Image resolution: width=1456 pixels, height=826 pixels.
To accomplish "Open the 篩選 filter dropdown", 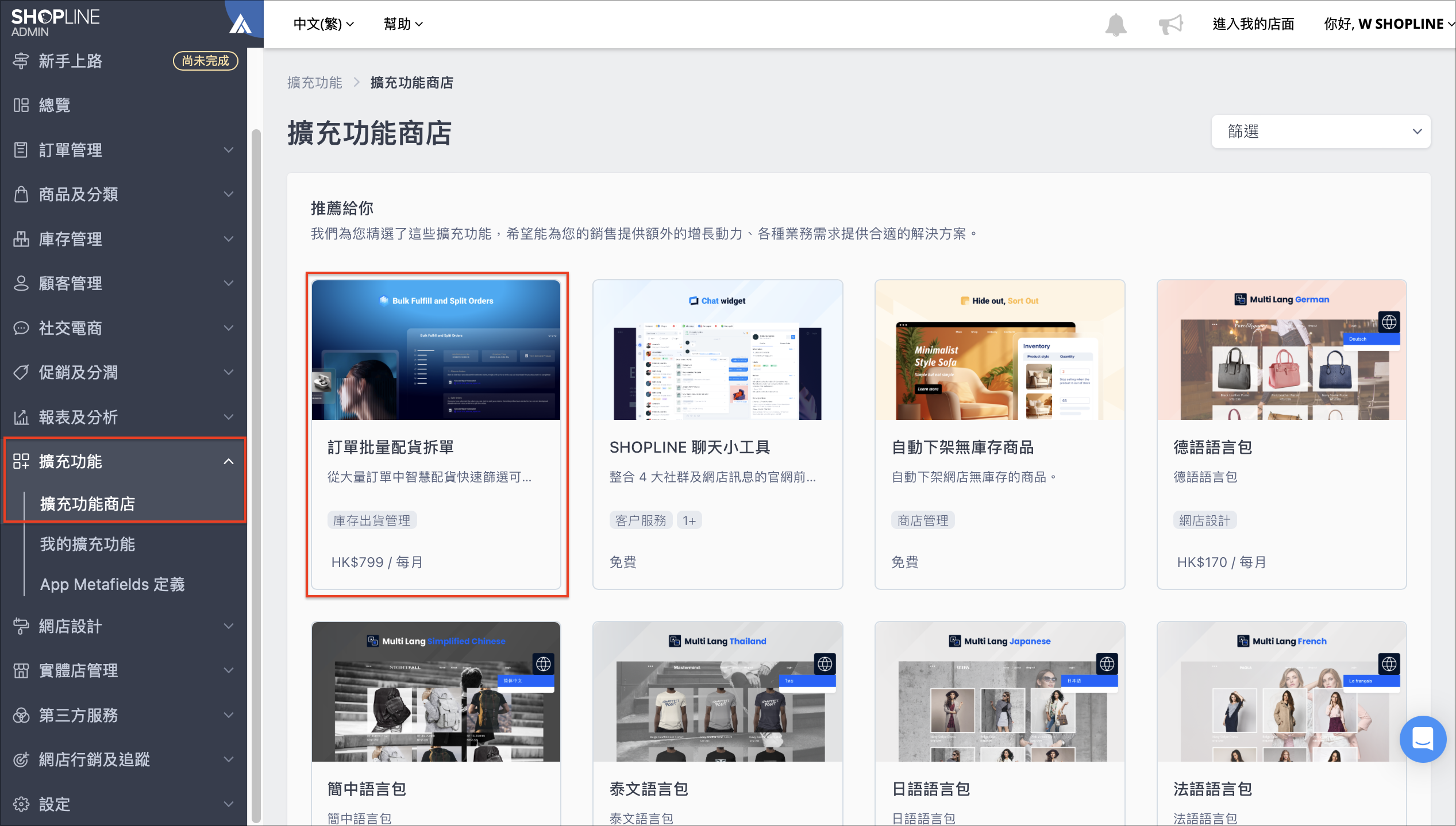I will coord(1320,132).
